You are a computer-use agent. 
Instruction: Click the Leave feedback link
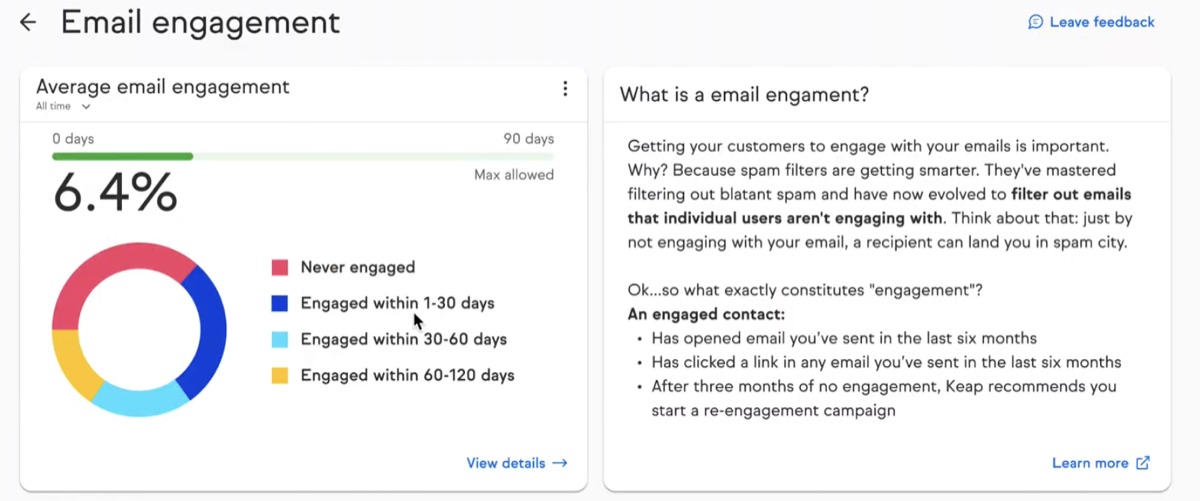[x=1091, y=22]
